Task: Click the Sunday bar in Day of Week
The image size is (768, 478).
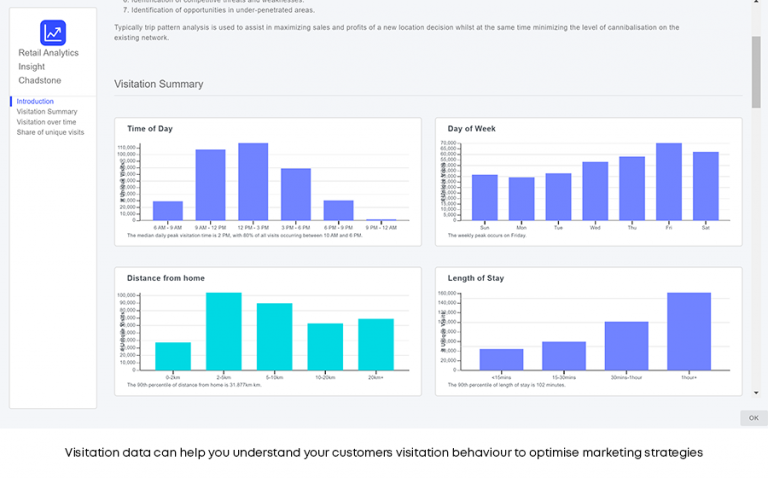Action: [x=485, y=197]
